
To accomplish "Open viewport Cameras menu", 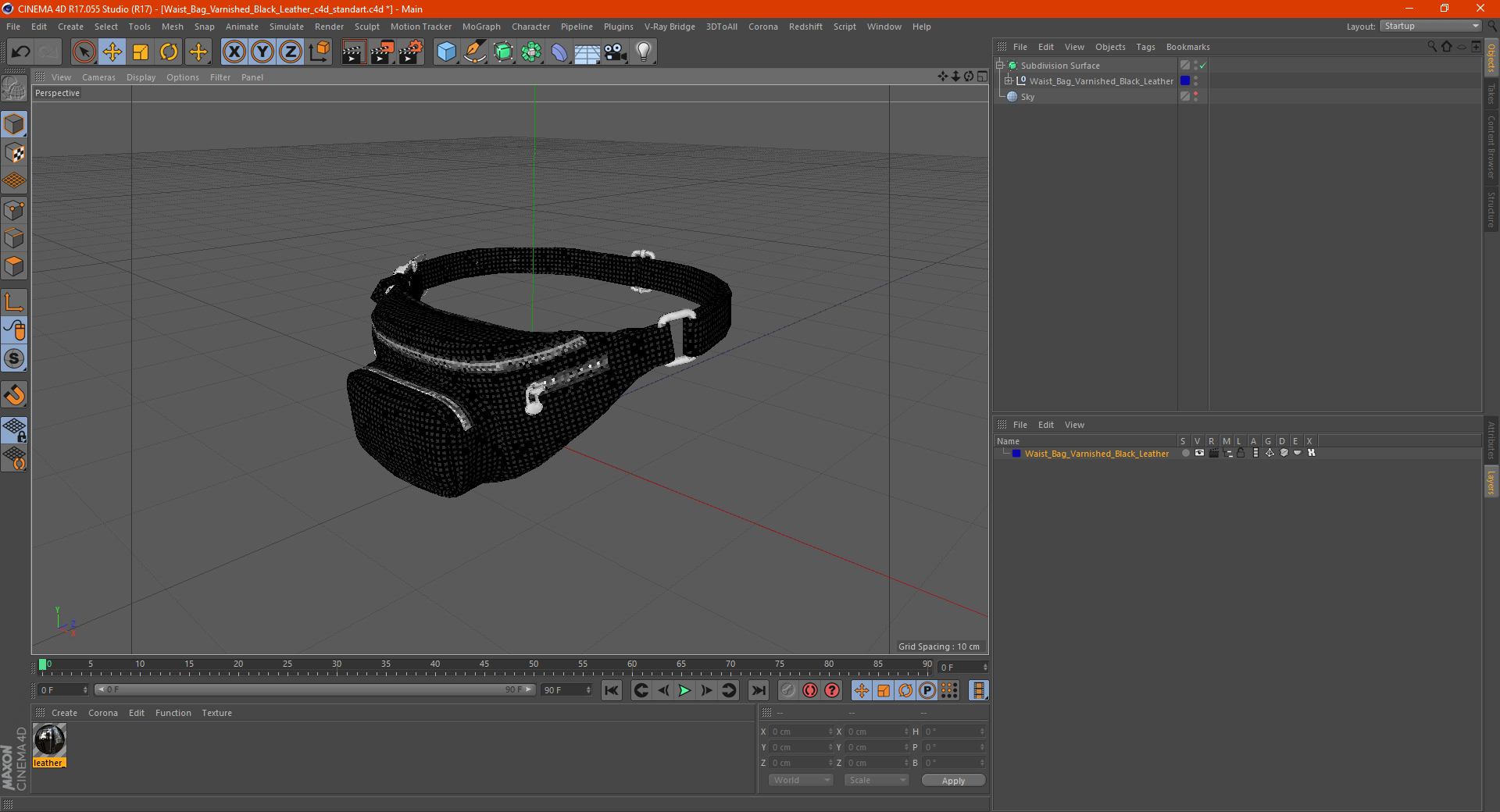I will pyautogui.click(x=98, y=77).
